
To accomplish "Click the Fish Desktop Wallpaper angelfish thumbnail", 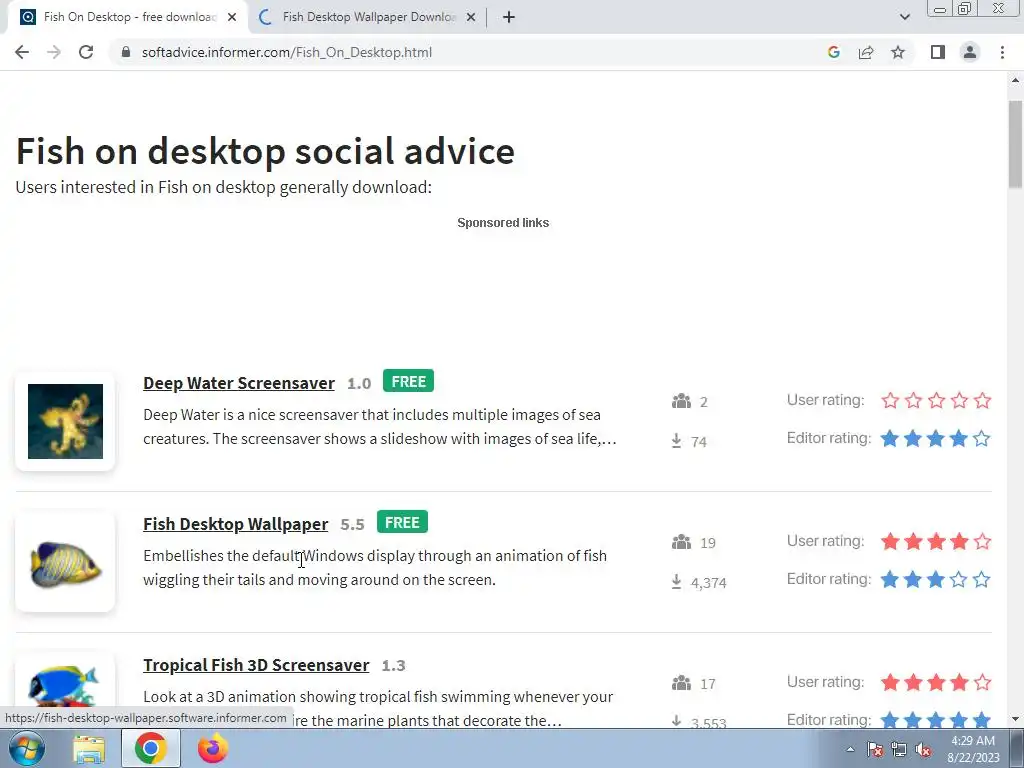I will 65,562.
